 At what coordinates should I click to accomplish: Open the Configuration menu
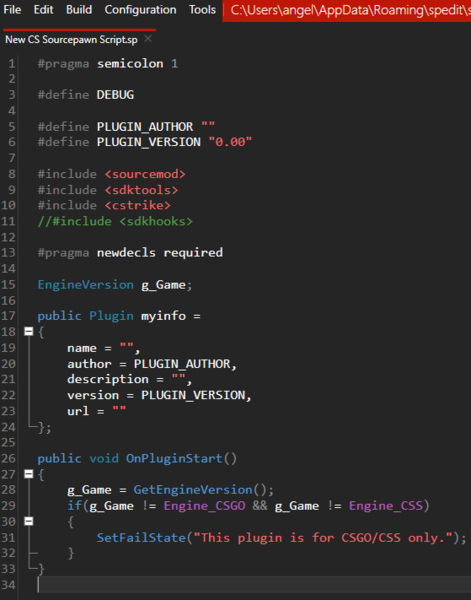click(x=140, y=10)
